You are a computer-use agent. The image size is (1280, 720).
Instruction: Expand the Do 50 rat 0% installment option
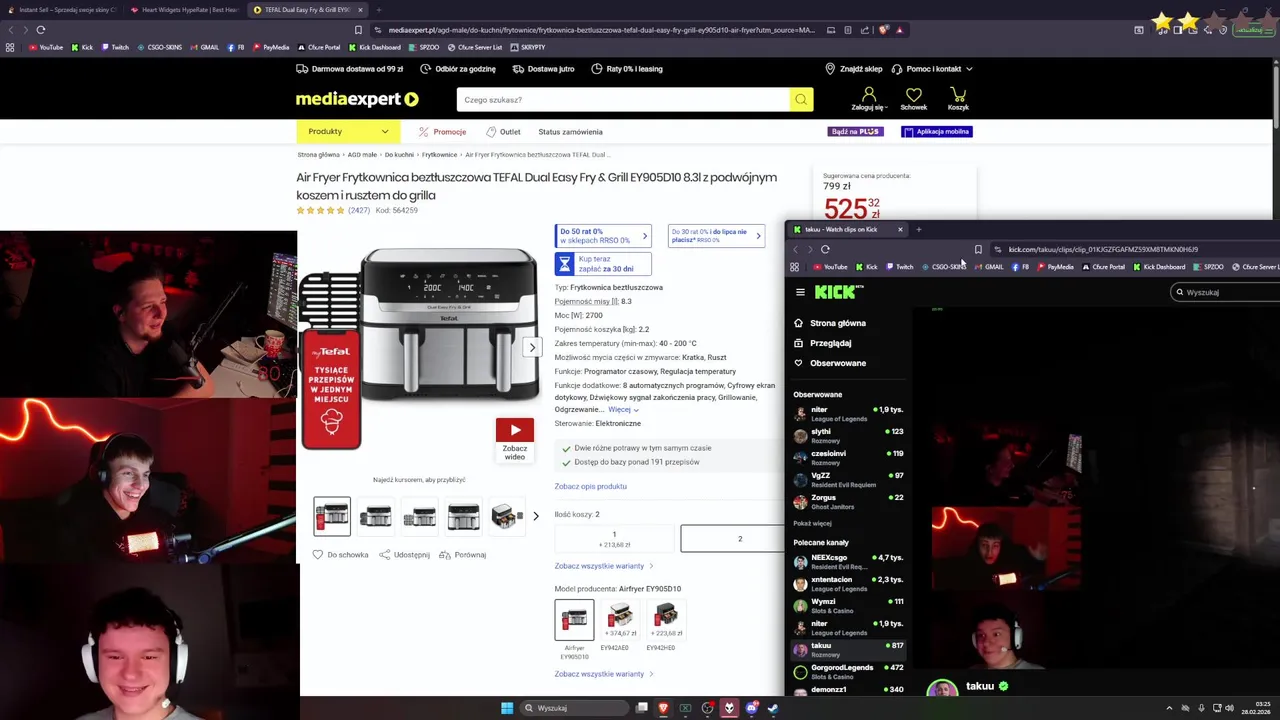[x=603, y=236]
